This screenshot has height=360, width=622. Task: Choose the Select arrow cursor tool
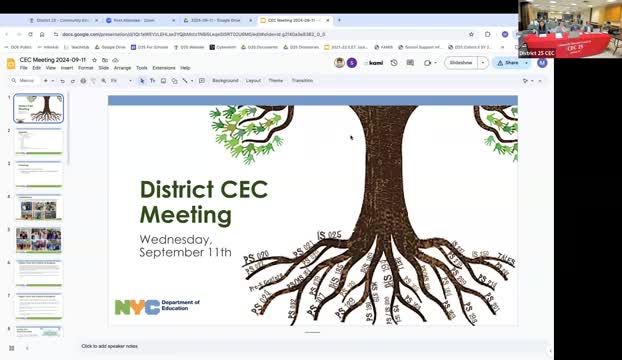[142, 81]
